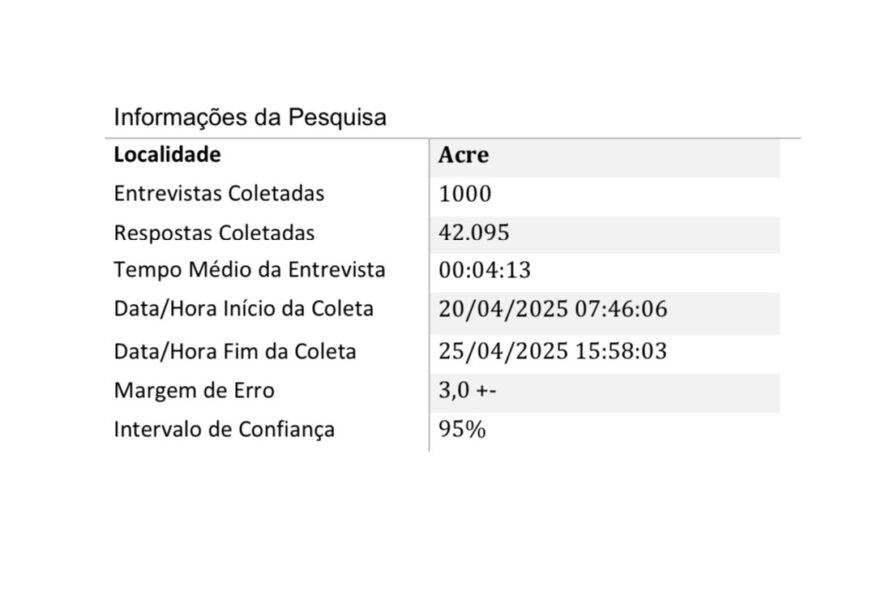This screenshot has width=894, height=600.
Task: Click the responses value 42.095
Action: click(474, 233)
